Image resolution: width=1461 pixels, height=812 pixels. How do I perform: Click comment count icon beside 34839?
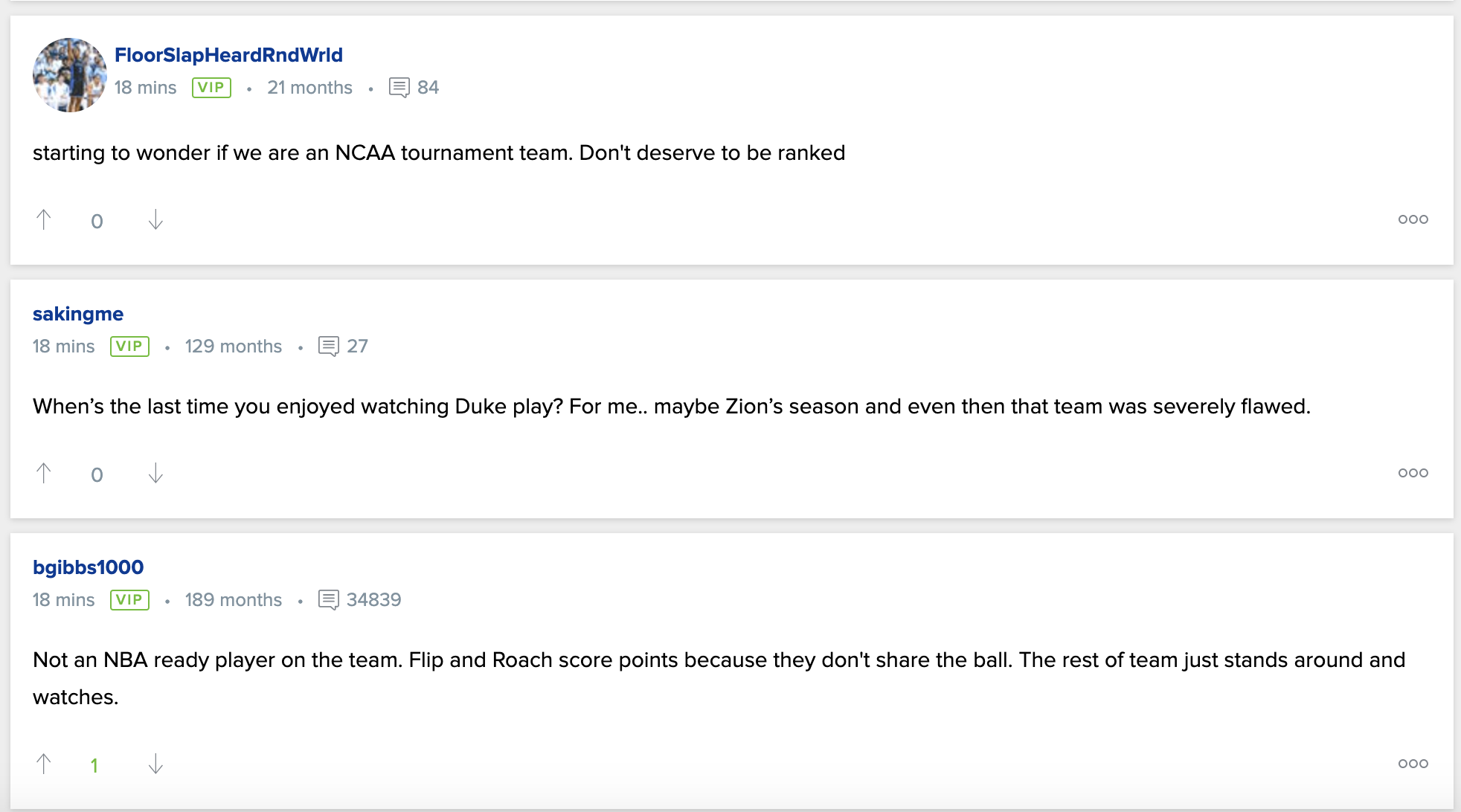click(x=329, y=600)
